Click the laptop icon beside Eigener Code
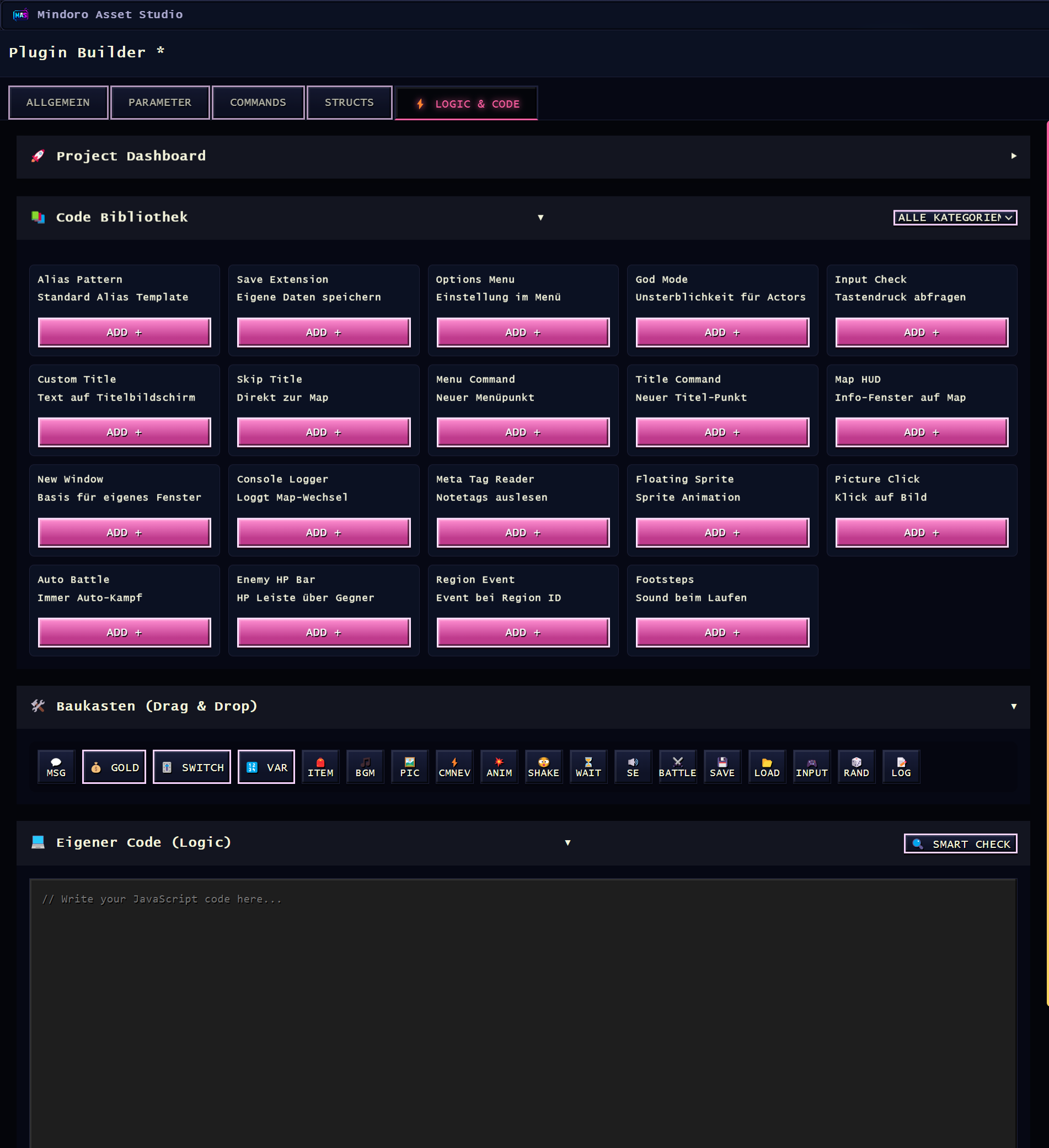 (x=38, y=842)
